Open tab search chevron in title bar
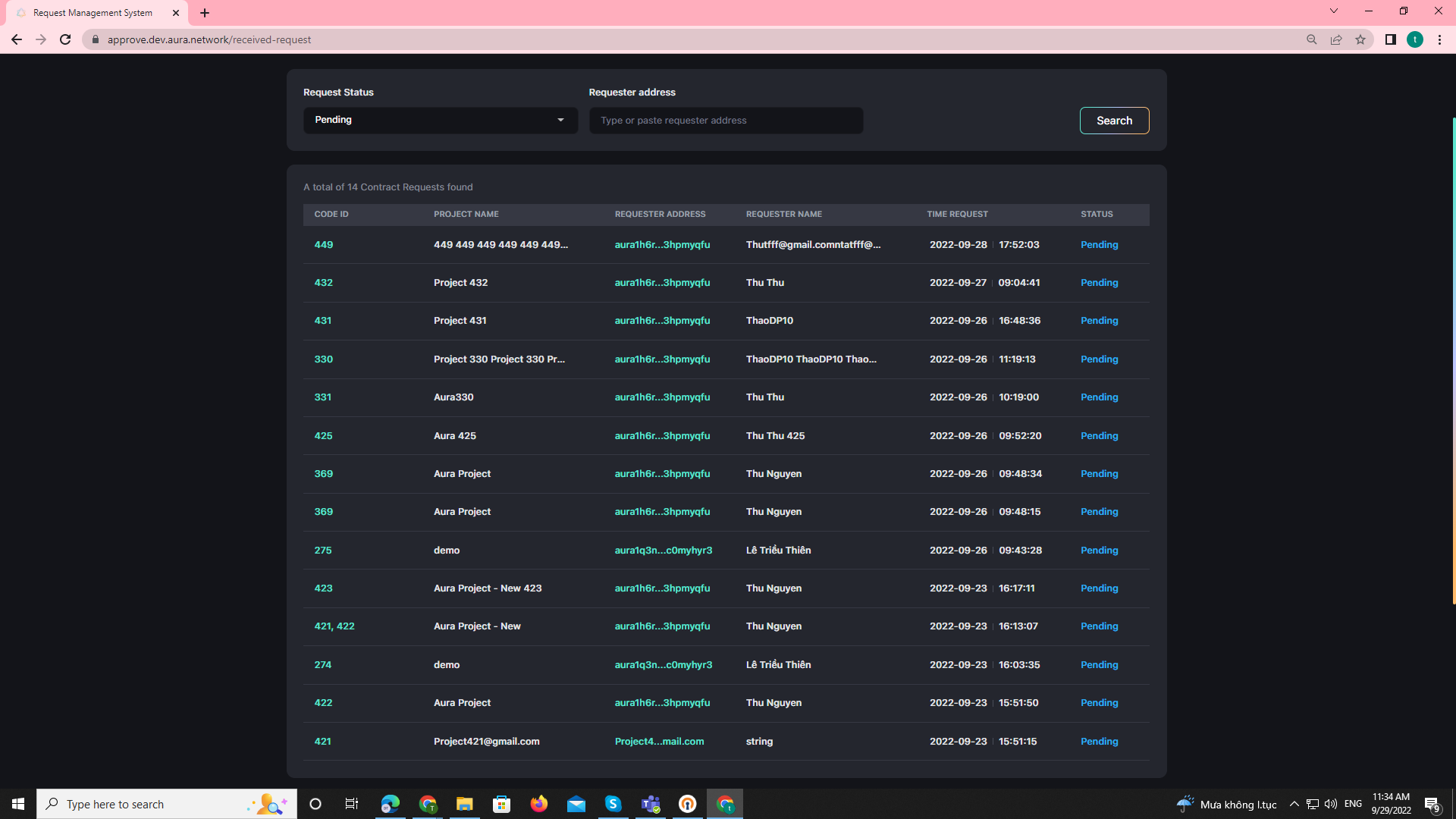Viewport: 1456px width, 819px height. coord(1333,11)
